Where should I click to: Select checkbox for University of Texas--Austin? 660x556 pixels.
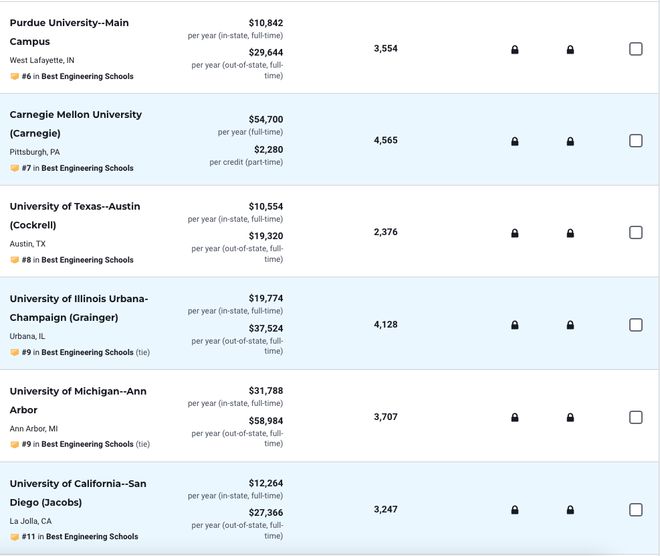(x=635, y=232)
